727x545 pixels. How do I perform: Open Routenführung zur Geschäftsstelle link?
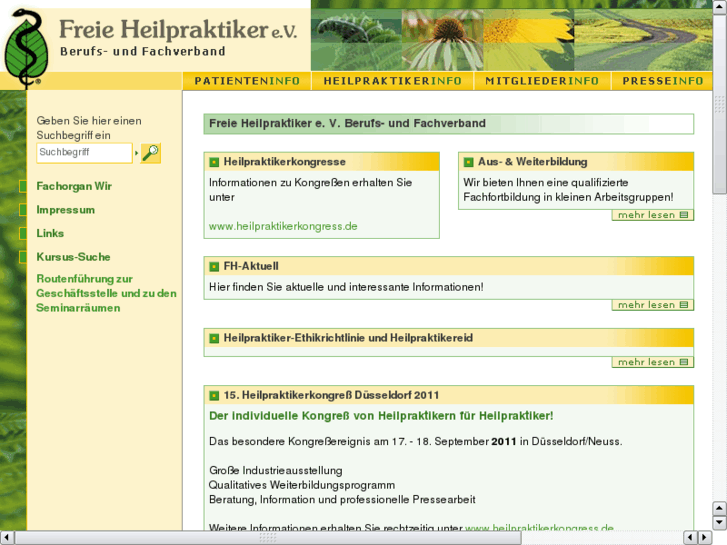pos(106,293)
